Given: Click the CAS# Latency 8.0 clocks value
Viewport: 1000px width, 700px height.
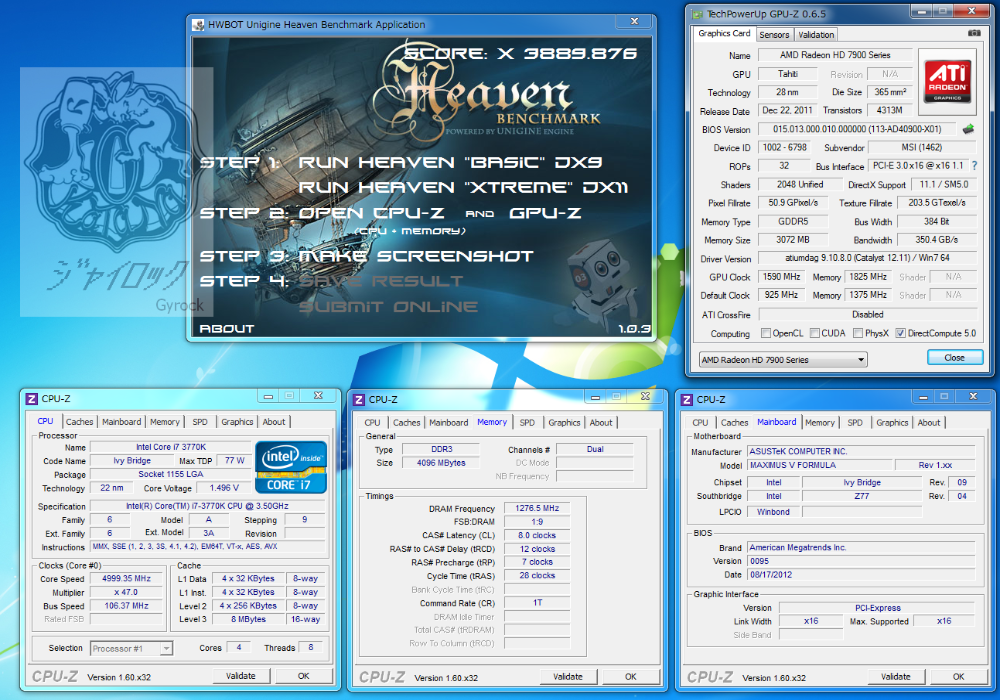Looking at the screenshot, I should [x=537, y=536].
